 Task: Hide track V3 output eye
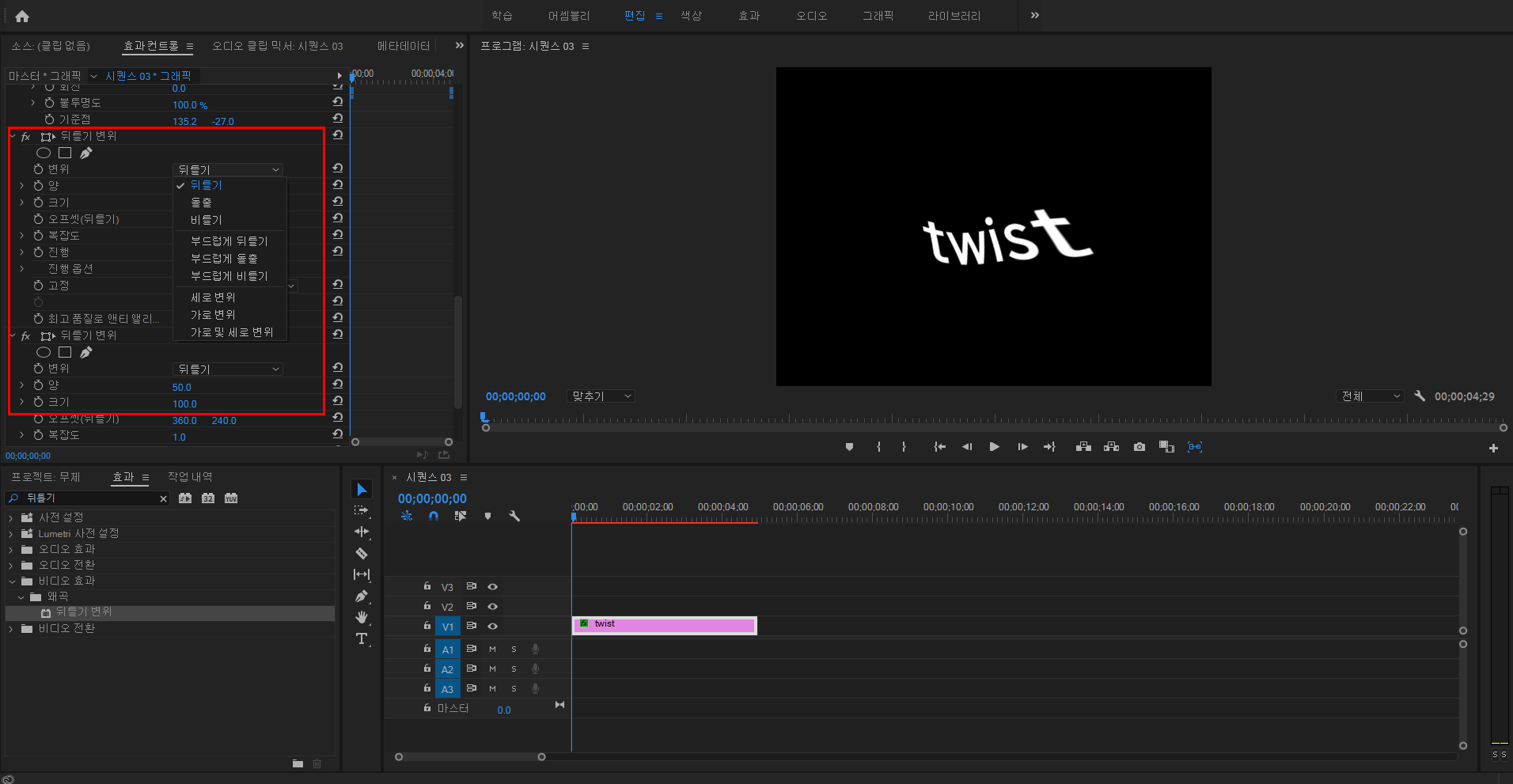pos(492,587)
